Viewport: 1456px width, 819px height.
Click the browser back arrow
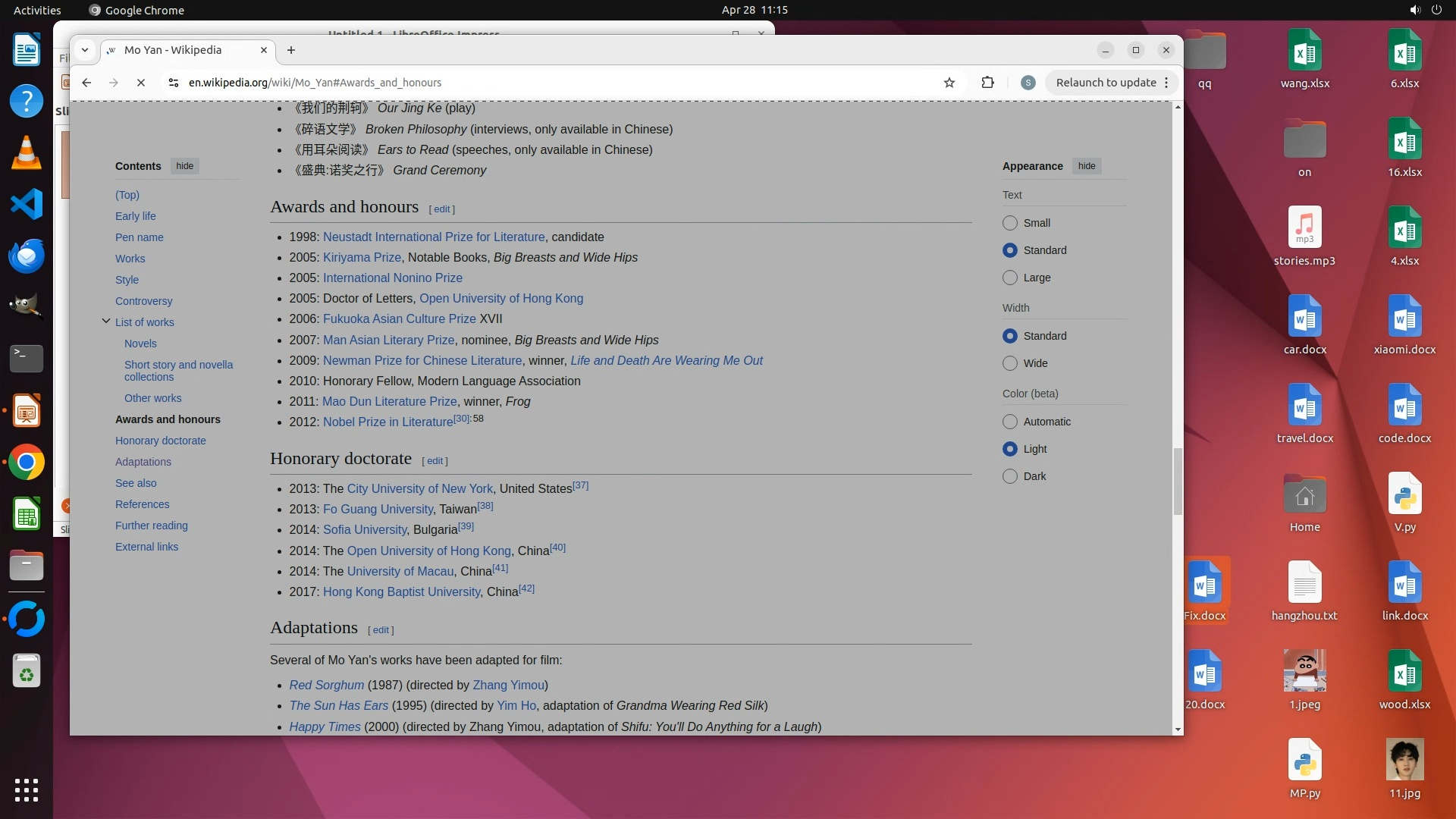click(x=86, y=83)
